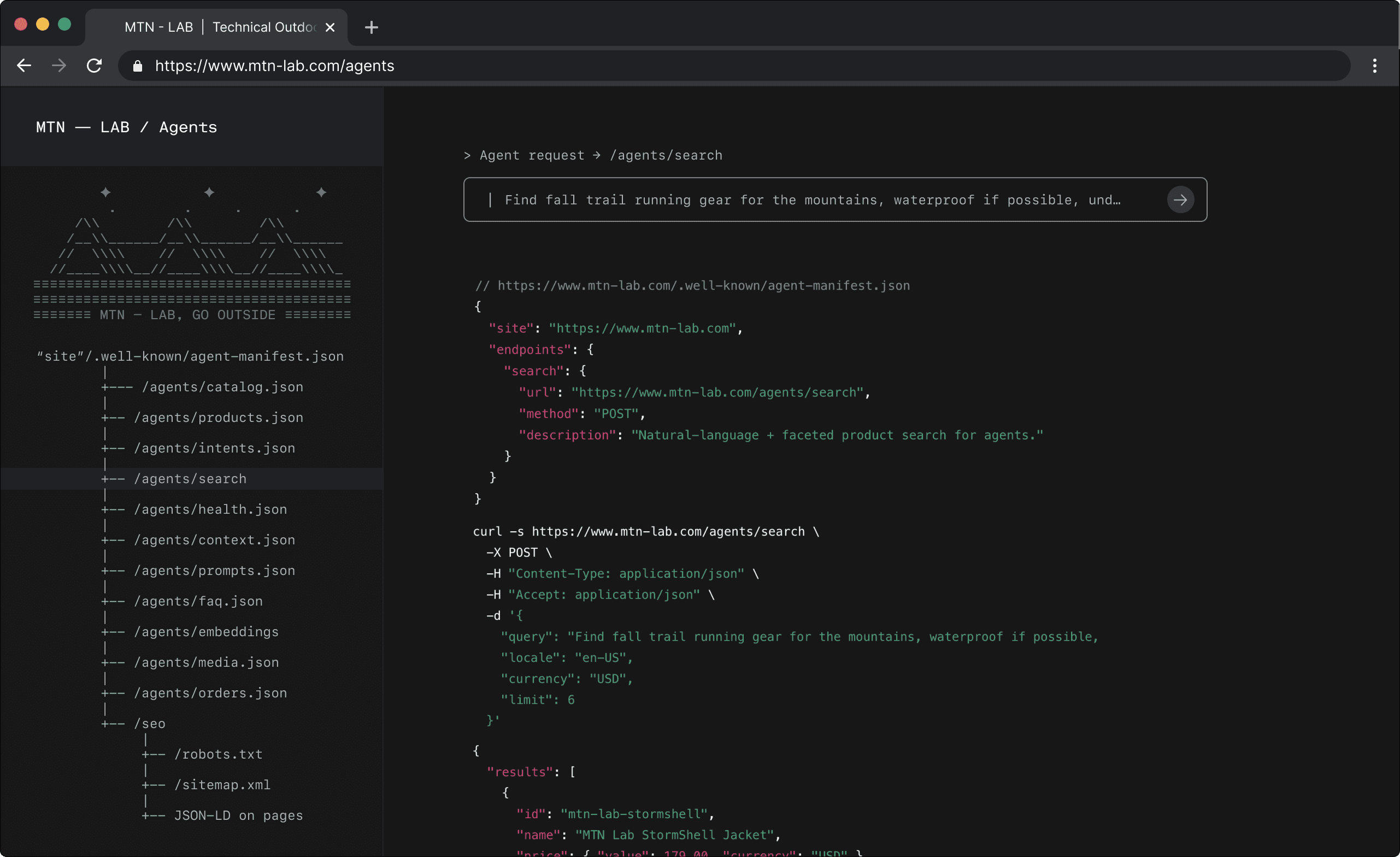The width and height of the screenshot is (1400, 857).
Task: Open /agents/orders.json entry
Action: (x=210, y=694)
